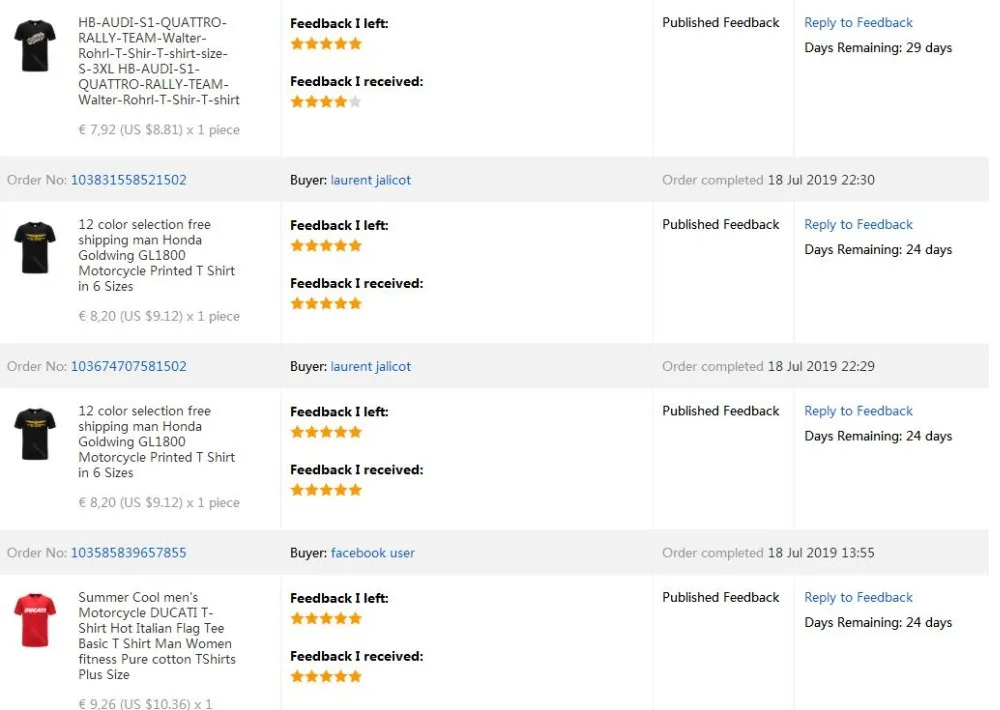1000x710 pixels.
Task: Click received-feedback stars for the Ducati T-shirt
Action: tap(325, 676)
